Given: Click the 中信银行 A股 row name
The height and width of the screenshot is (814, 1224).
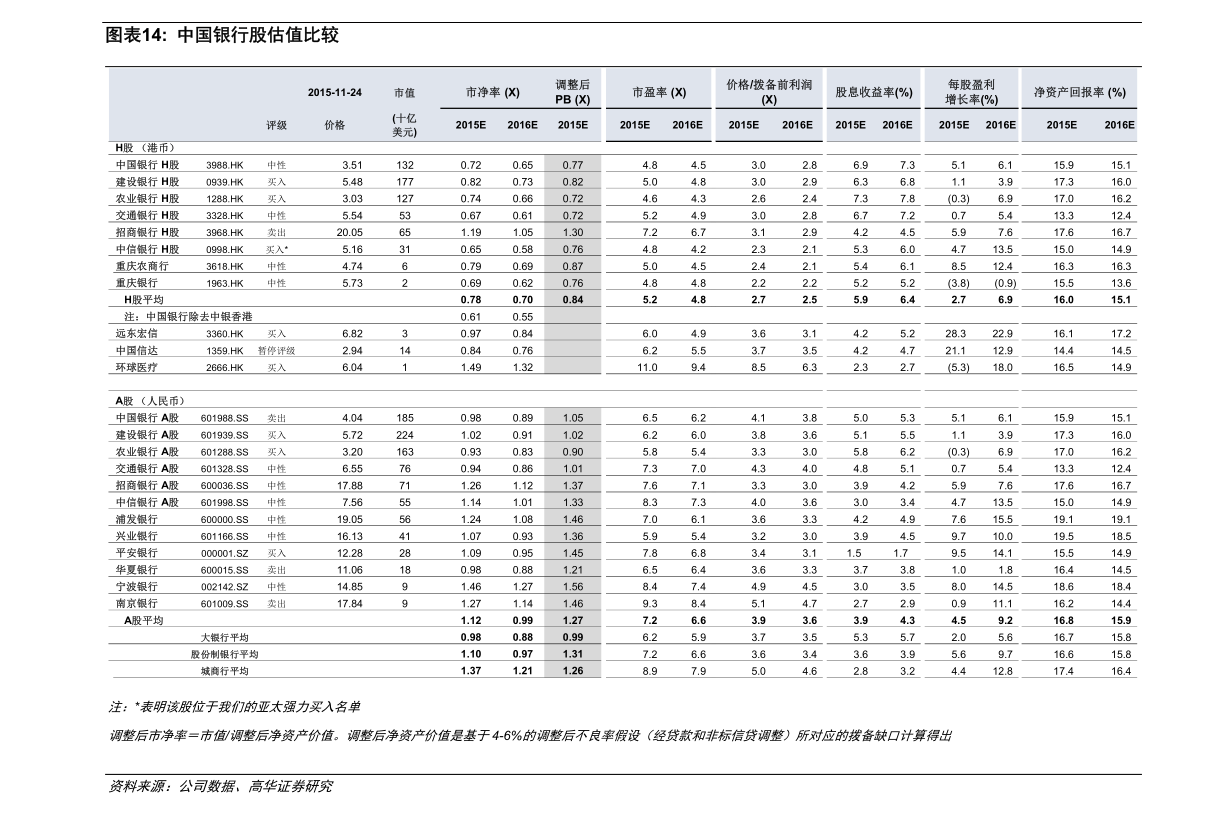Looking at the screenshot, I should click(x=147, y=502).
